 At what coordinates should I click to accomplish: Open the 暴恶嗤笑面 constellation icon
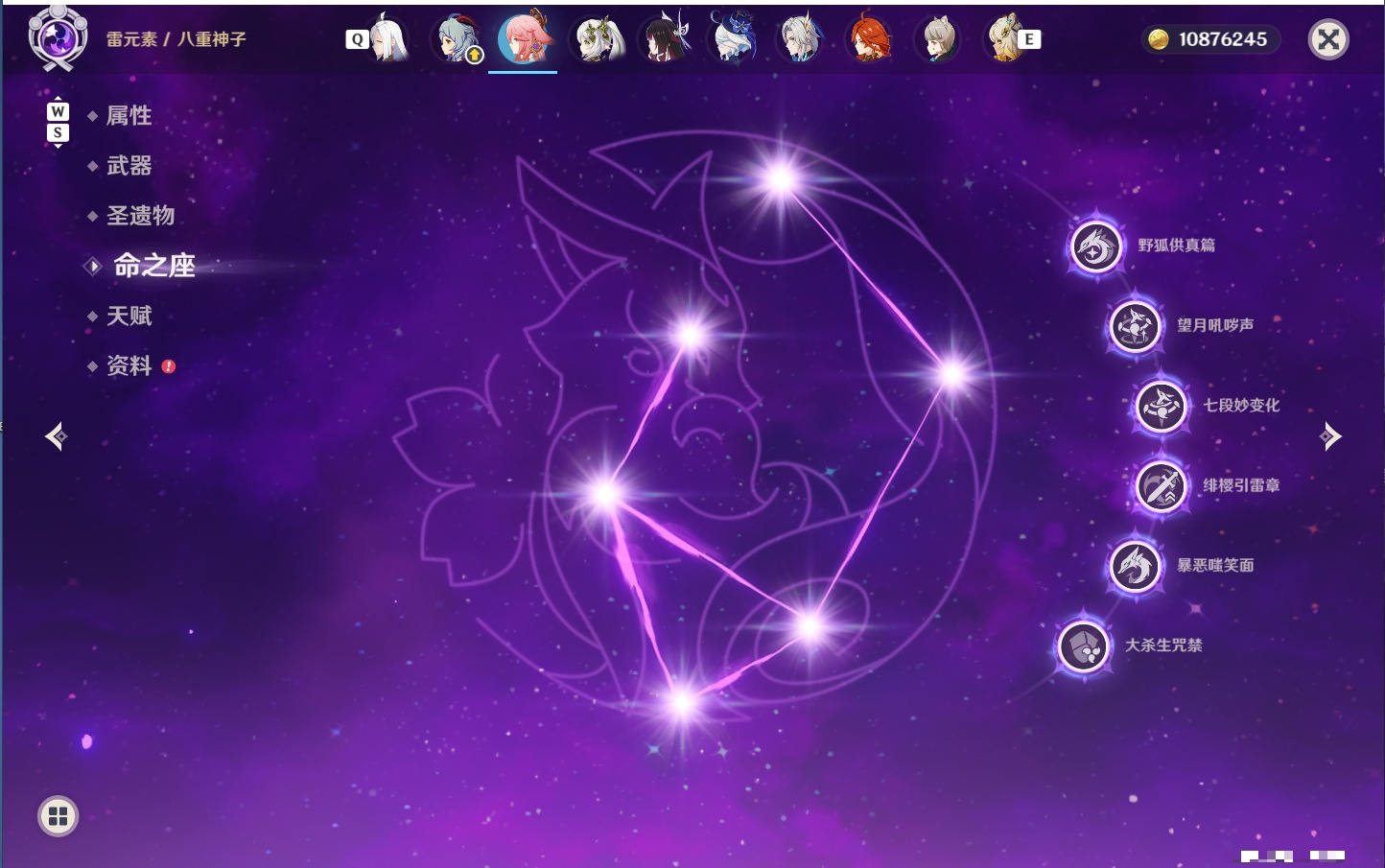pos(1135,566)
